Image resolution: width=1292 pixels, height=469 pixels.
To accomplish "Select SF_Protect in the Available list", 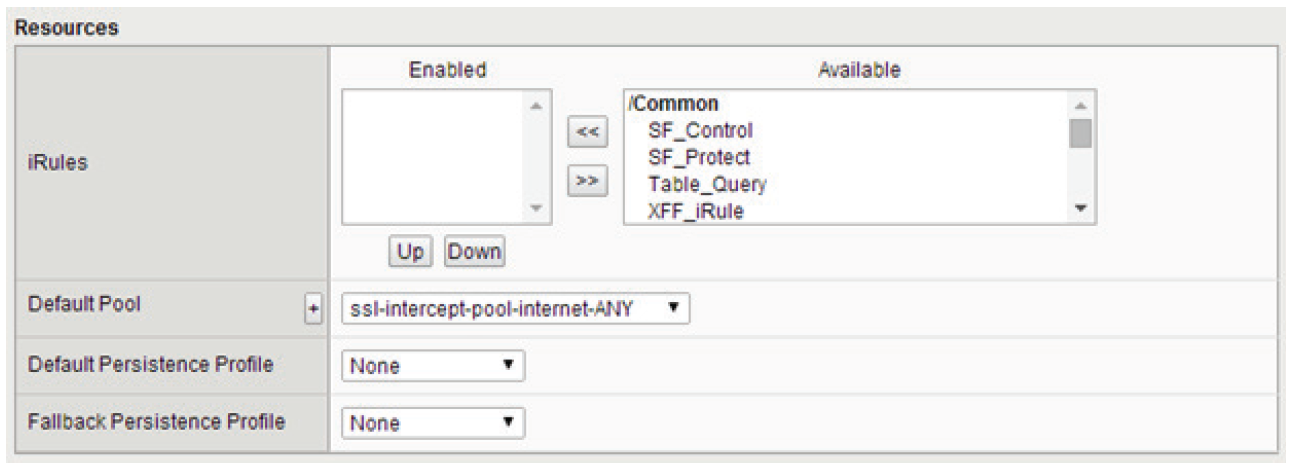I will pos(699,157).
